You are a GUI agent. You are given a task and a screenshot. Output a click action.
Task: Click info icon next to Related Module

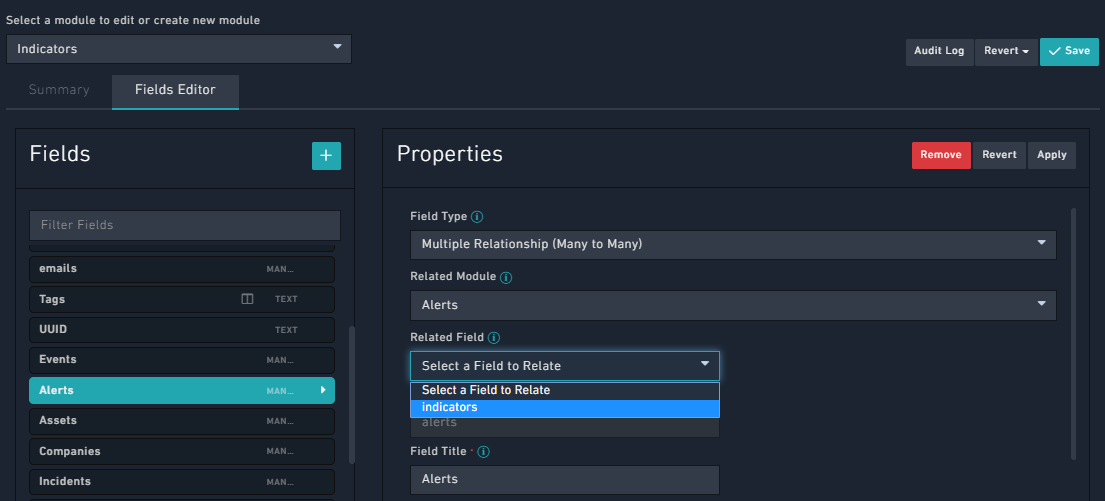pos(506,277)
